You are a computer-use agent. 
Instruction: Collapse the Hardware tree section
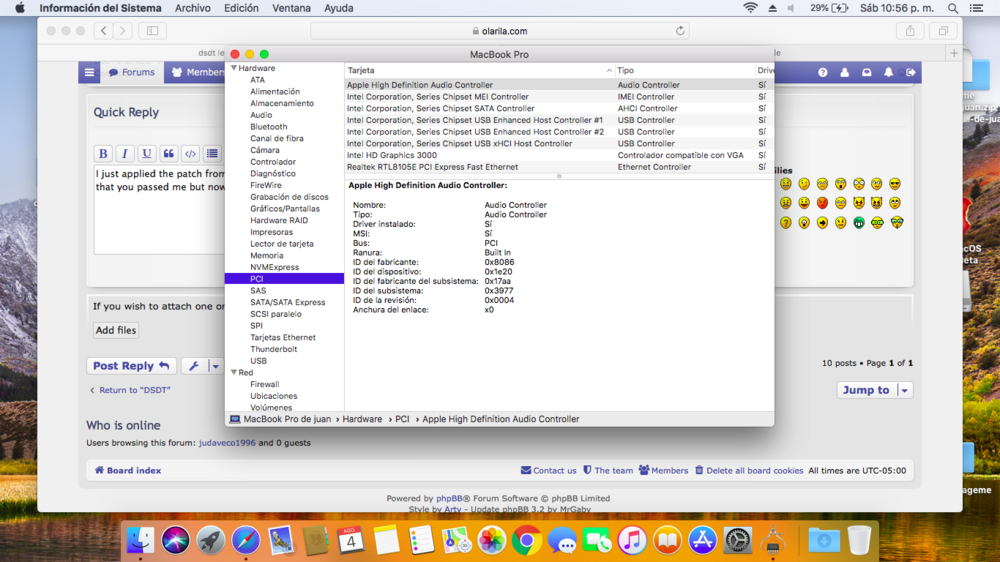coord(234,68)
